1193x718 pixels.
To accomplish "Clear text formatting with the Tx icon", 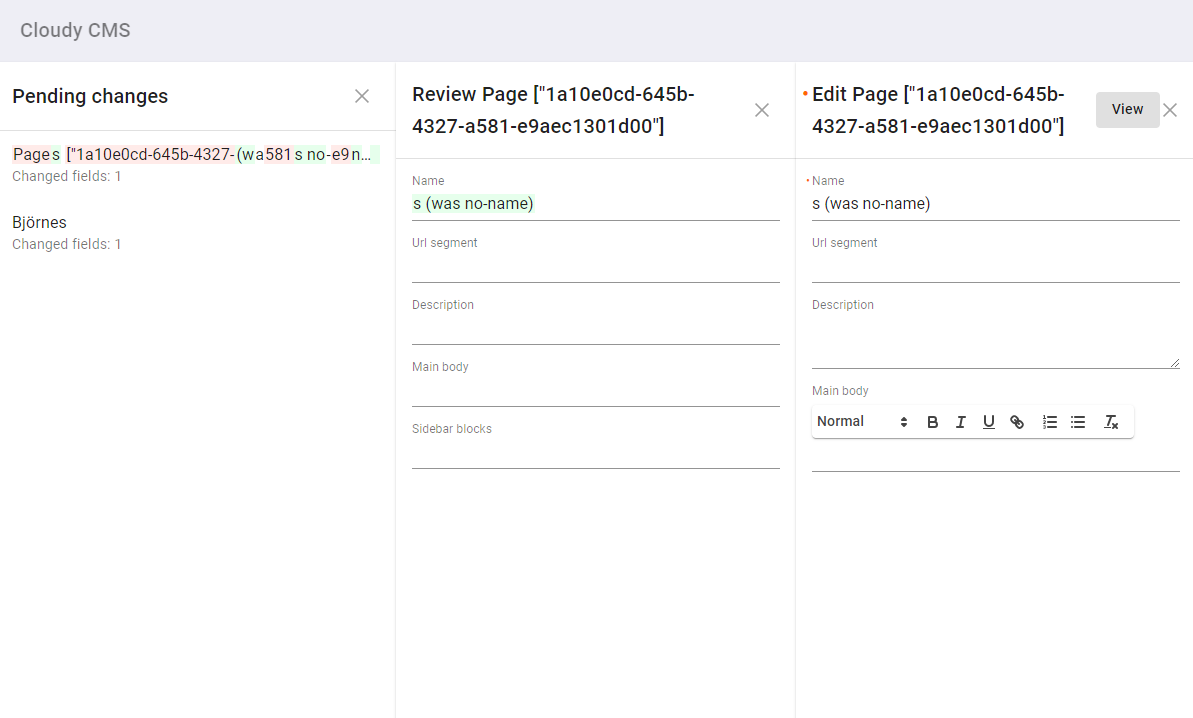I will click(1110, 421).
